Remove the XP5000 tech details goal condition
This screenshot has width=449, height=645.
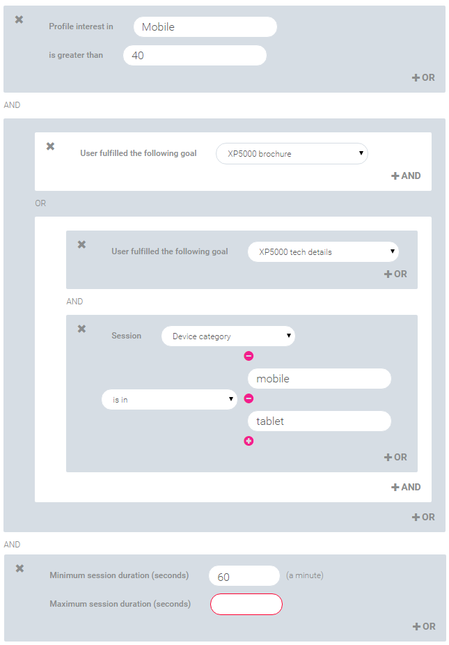point(81,244)
